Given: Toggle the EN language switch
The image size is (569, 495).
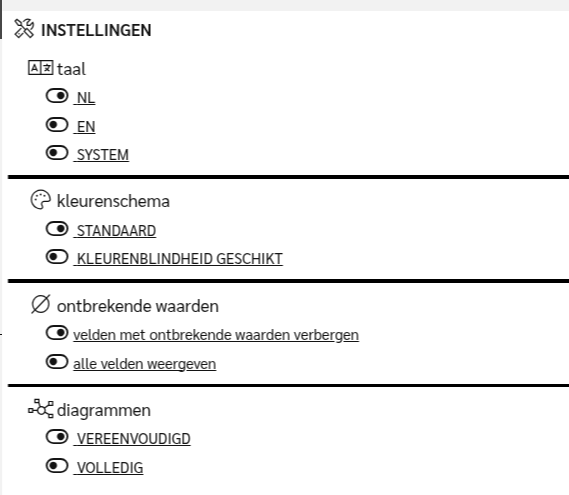Looking at the screenshot, I should pos(57,125).
